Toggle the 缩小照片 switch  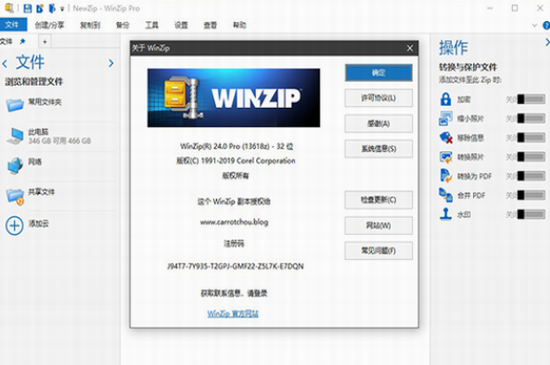click(x=531, y=119)
